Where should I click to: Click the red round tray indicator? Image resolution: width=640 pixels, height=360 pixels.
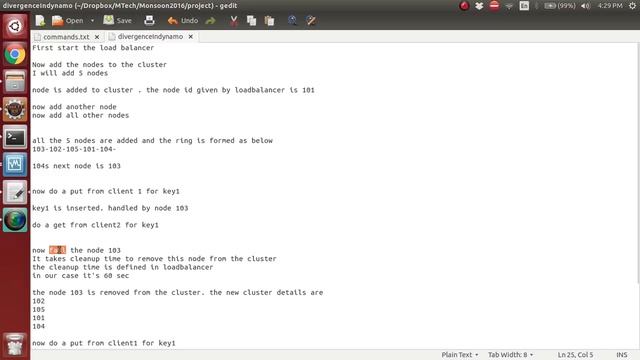pos(464,6)
